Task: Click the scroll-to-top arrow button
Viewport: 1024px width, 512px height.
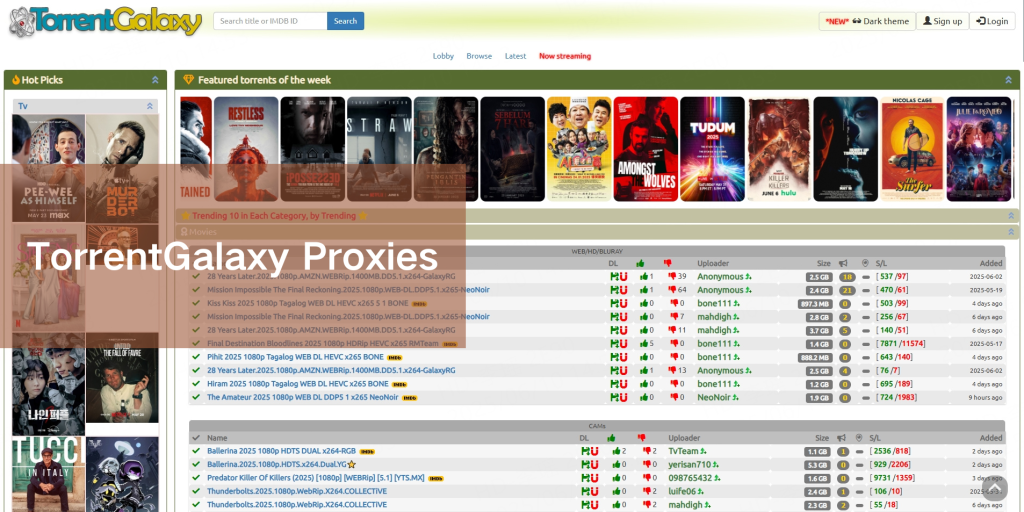Action: (x=995, y=488)
